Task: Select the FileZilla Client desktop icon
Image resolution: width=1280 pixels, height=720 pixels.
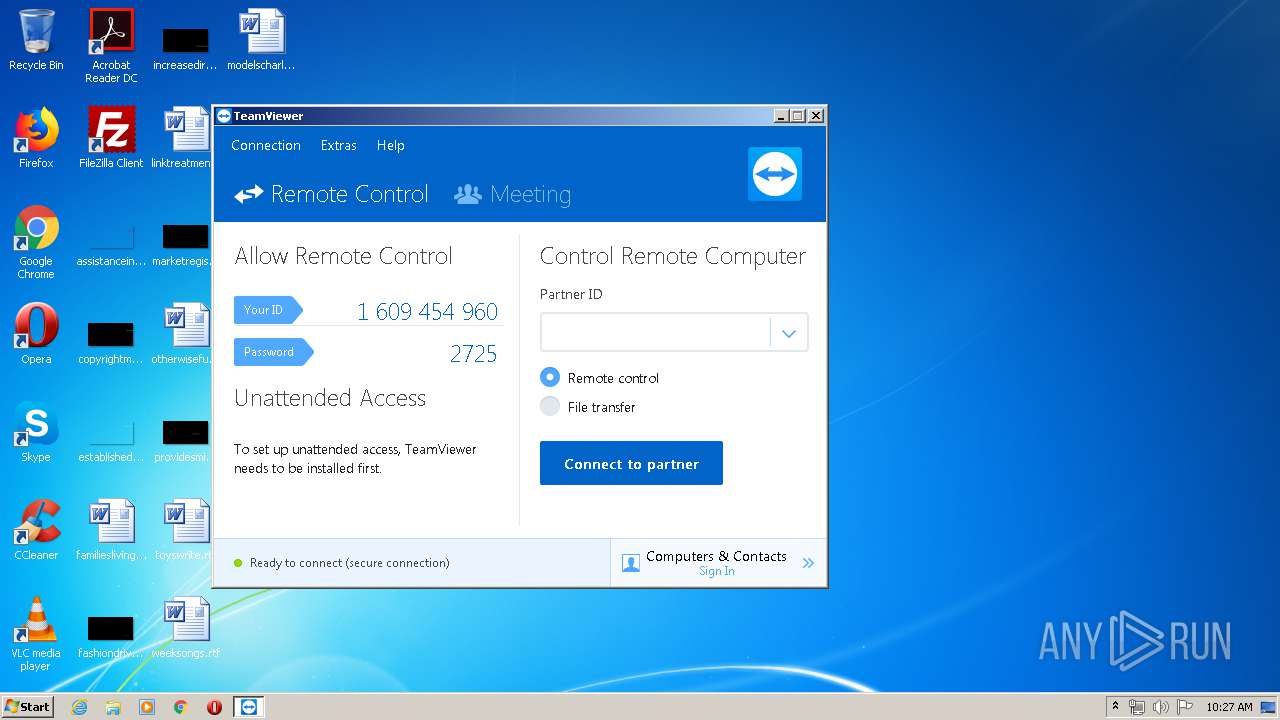Action: pos(111,138)
